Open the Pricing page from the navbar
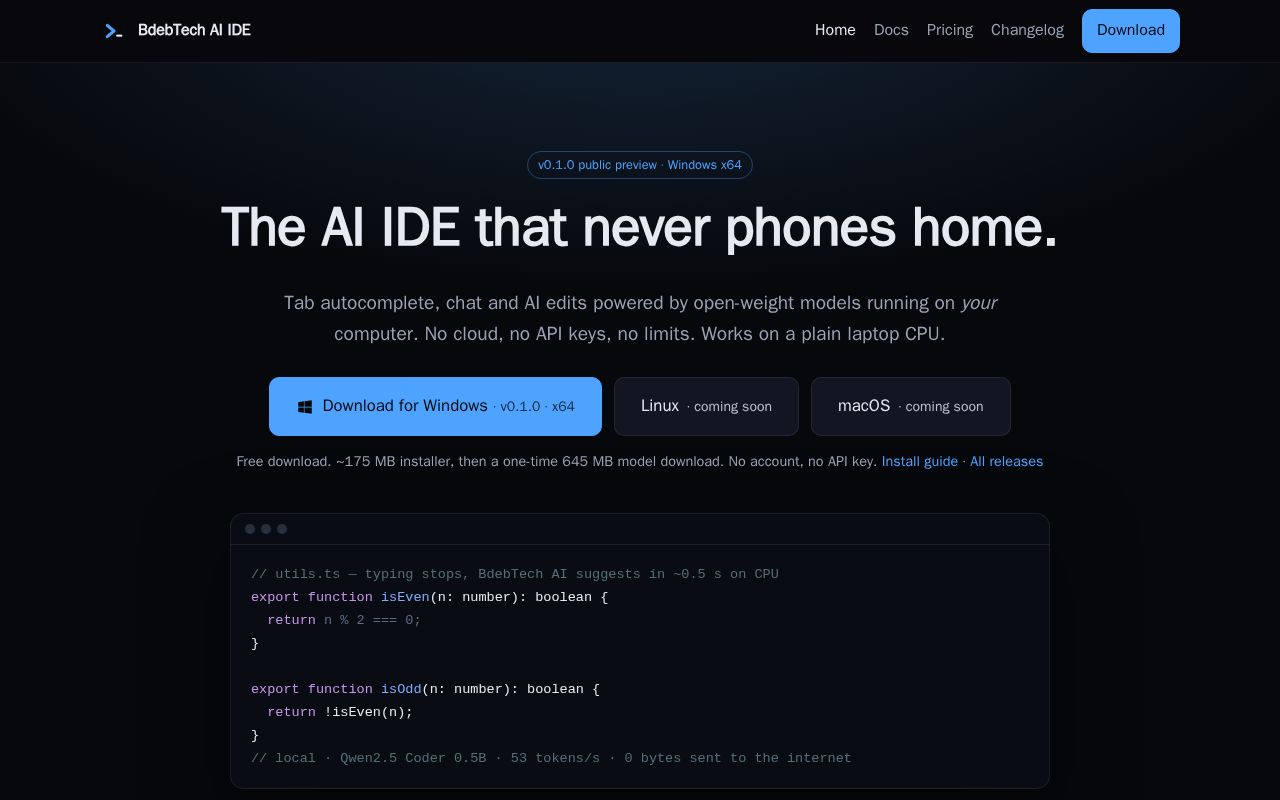The height and width of the screenshot is (800, 1280). (x=950, y=30)
